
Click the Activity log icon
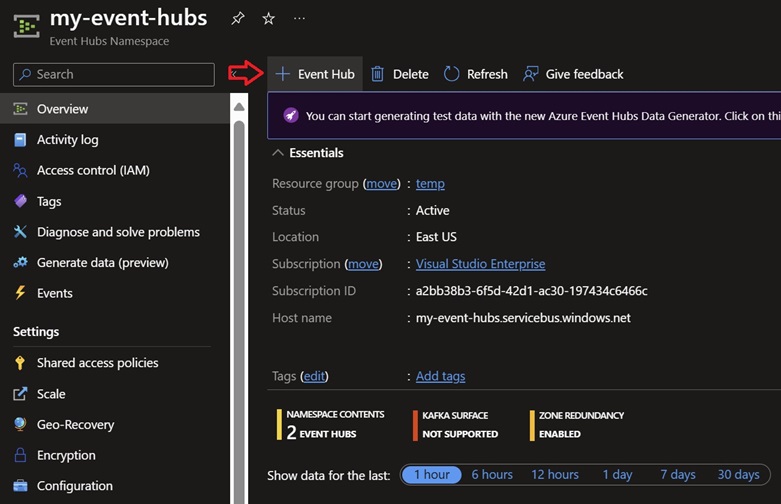tap(20, 139)
